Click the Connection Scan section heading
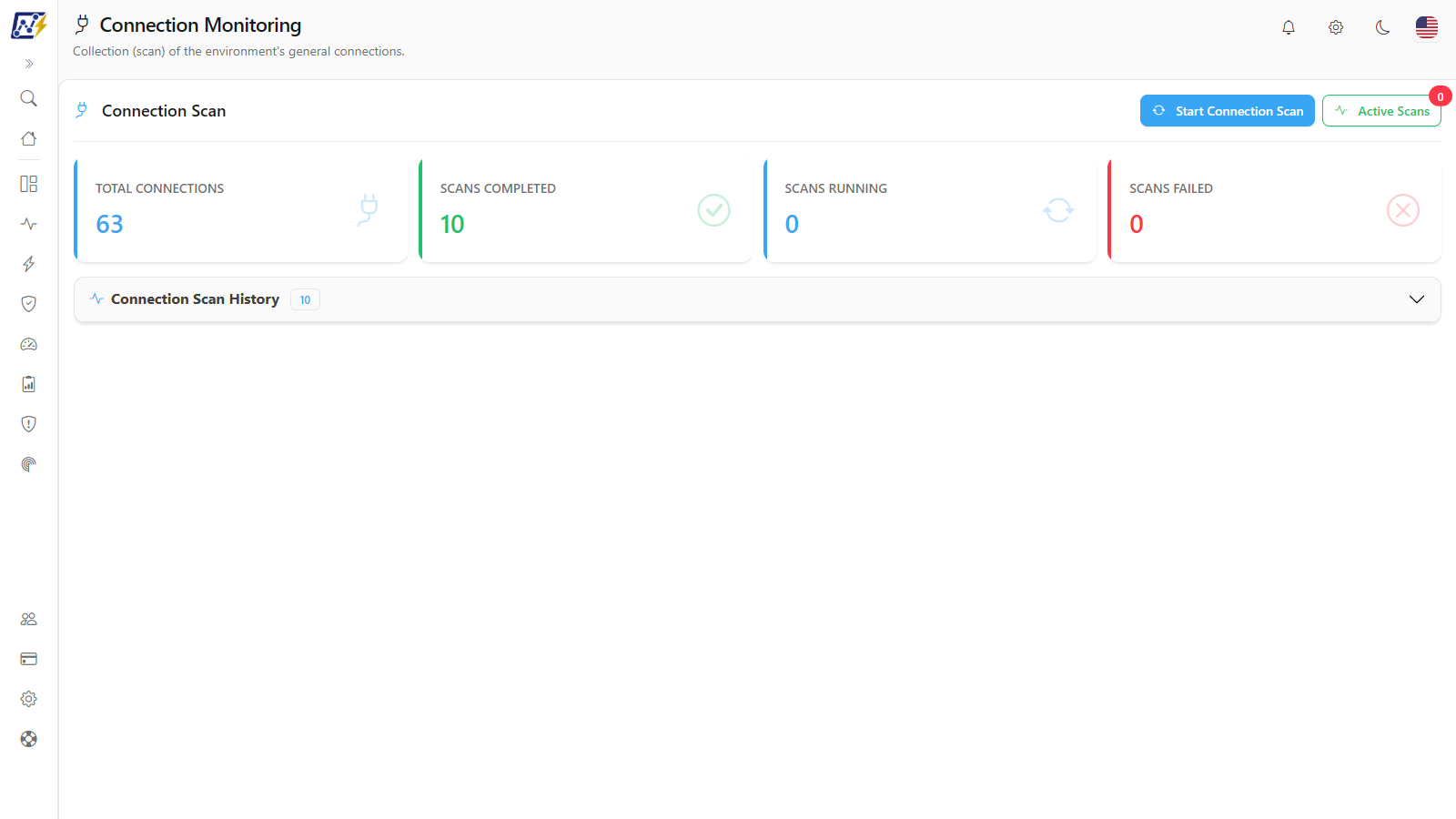This screenshot has width=1456, height=819. 164,111
